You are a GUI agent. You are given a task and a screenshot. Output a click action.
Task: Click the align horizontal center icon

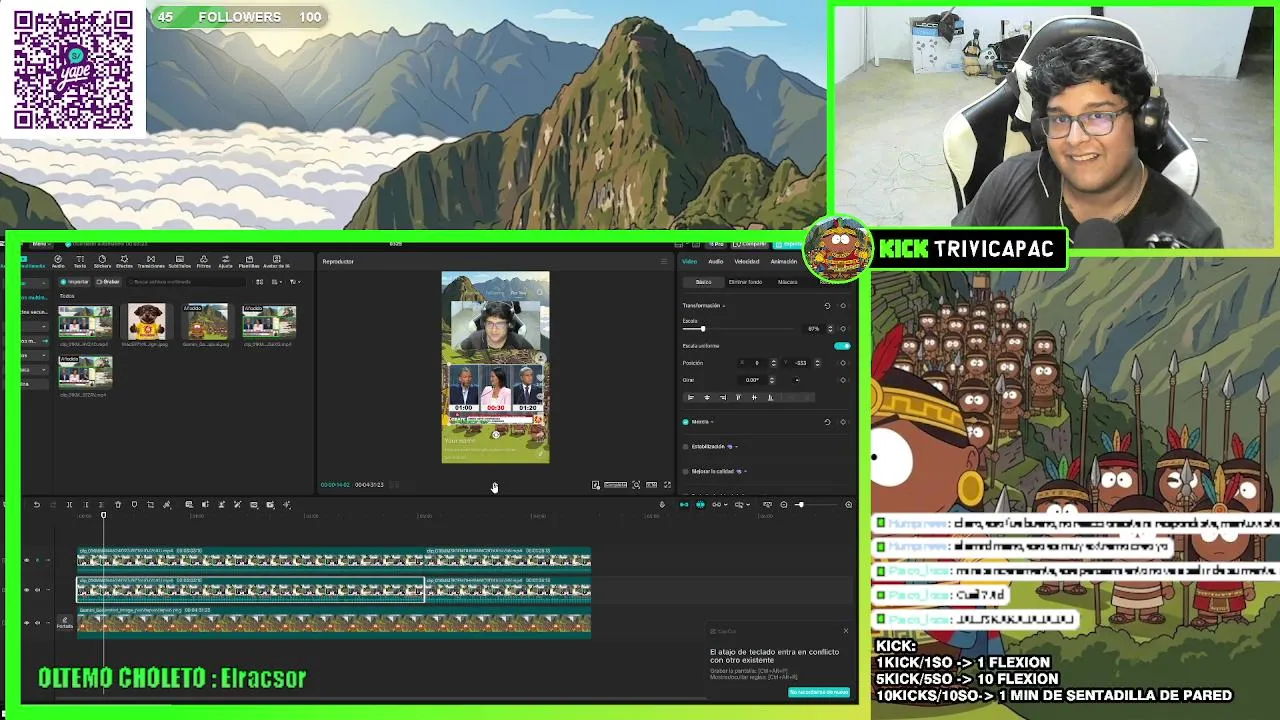(707, 397)
